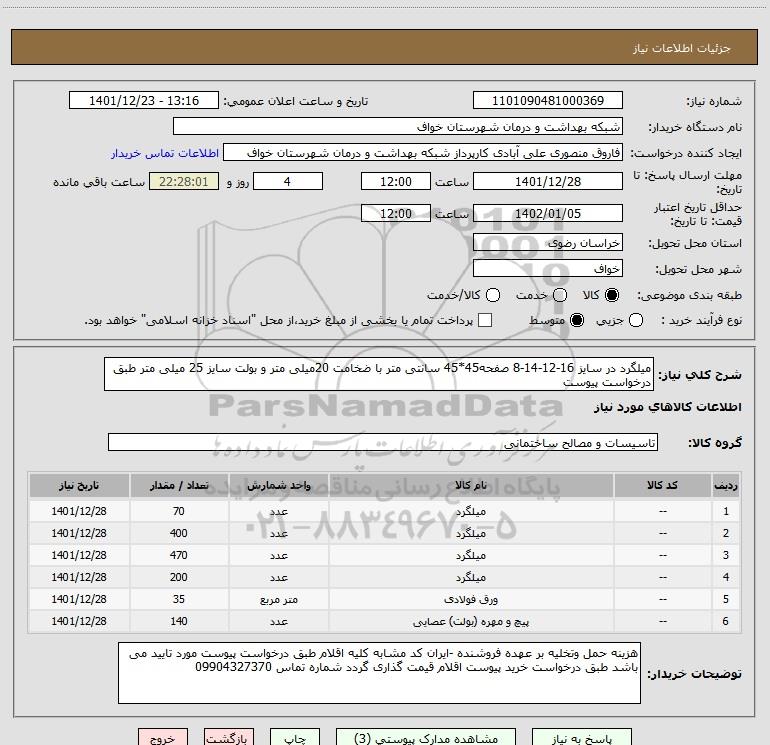
Task: Click the delivery province خراسان رضوی field
Action: click(x=548, y=243)
